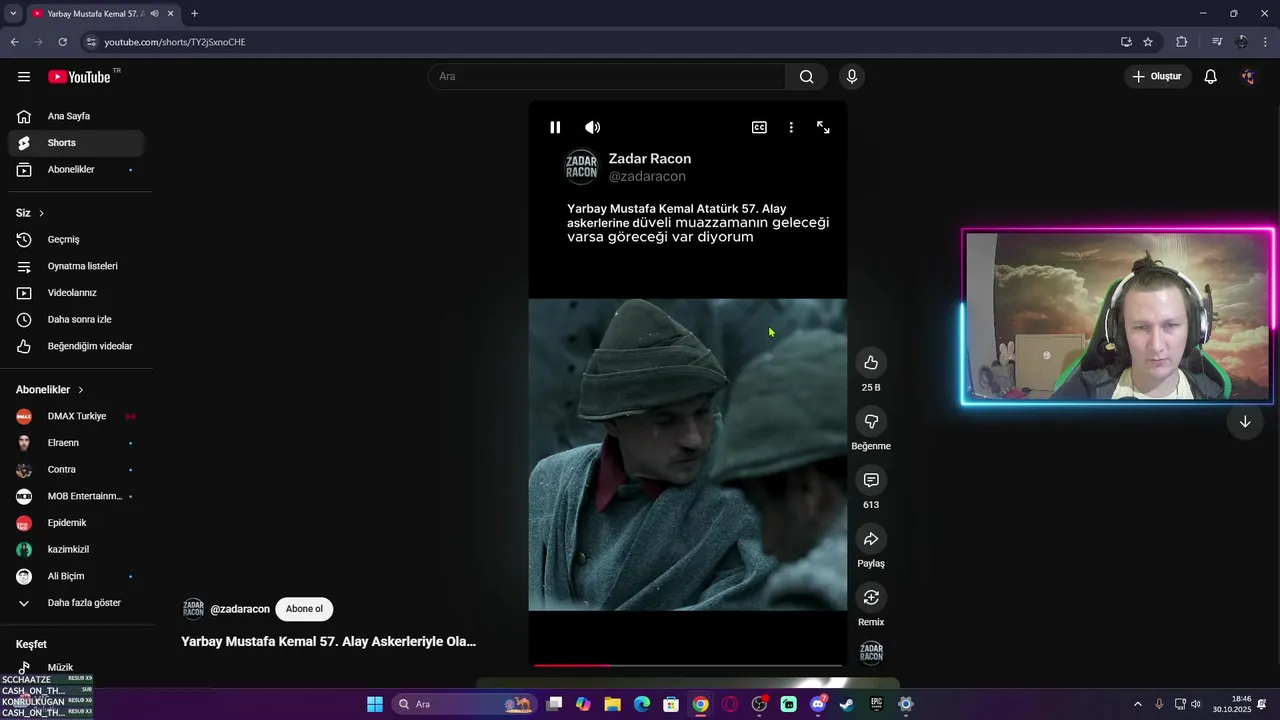
Task: Subscribe with the Abone ol button
Action: tap(304, 609)
